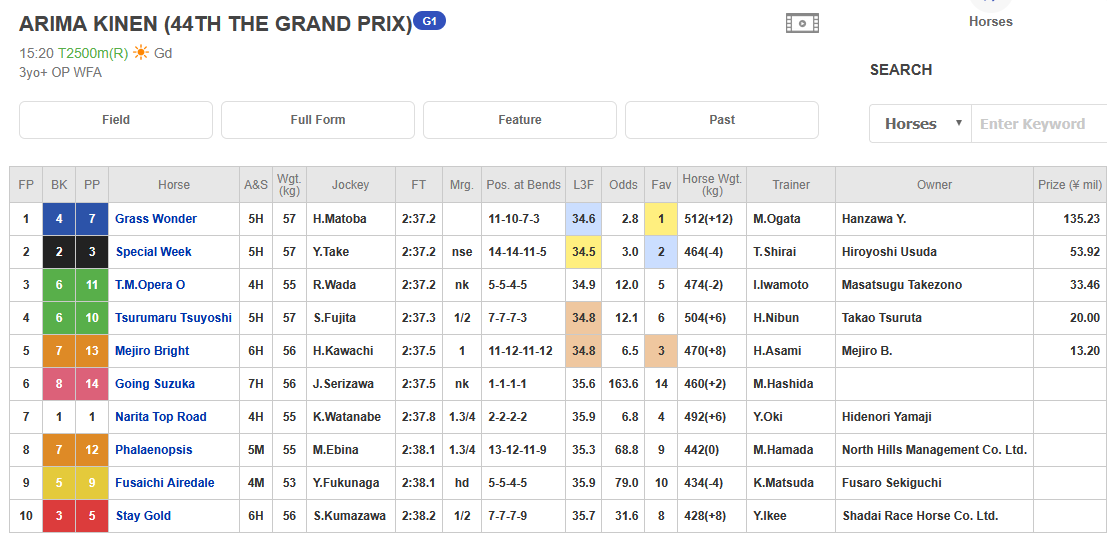1107x533 pixels.
Task: Open the Horses icon link at top
Action: pyautogui.click(x=991, y=14)
